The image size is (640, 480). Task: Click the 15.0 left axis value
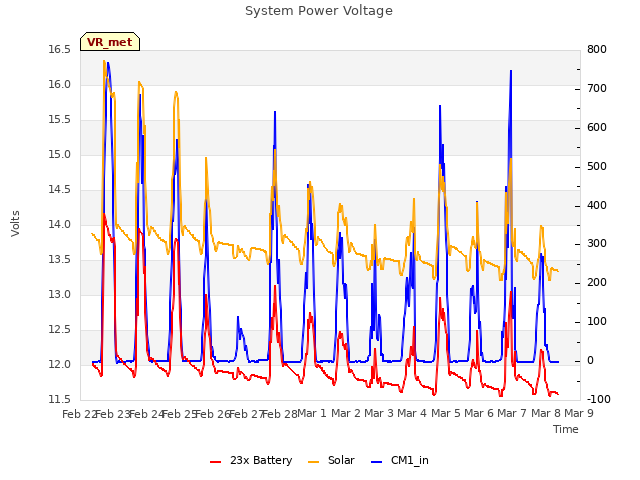pos(60,155)
